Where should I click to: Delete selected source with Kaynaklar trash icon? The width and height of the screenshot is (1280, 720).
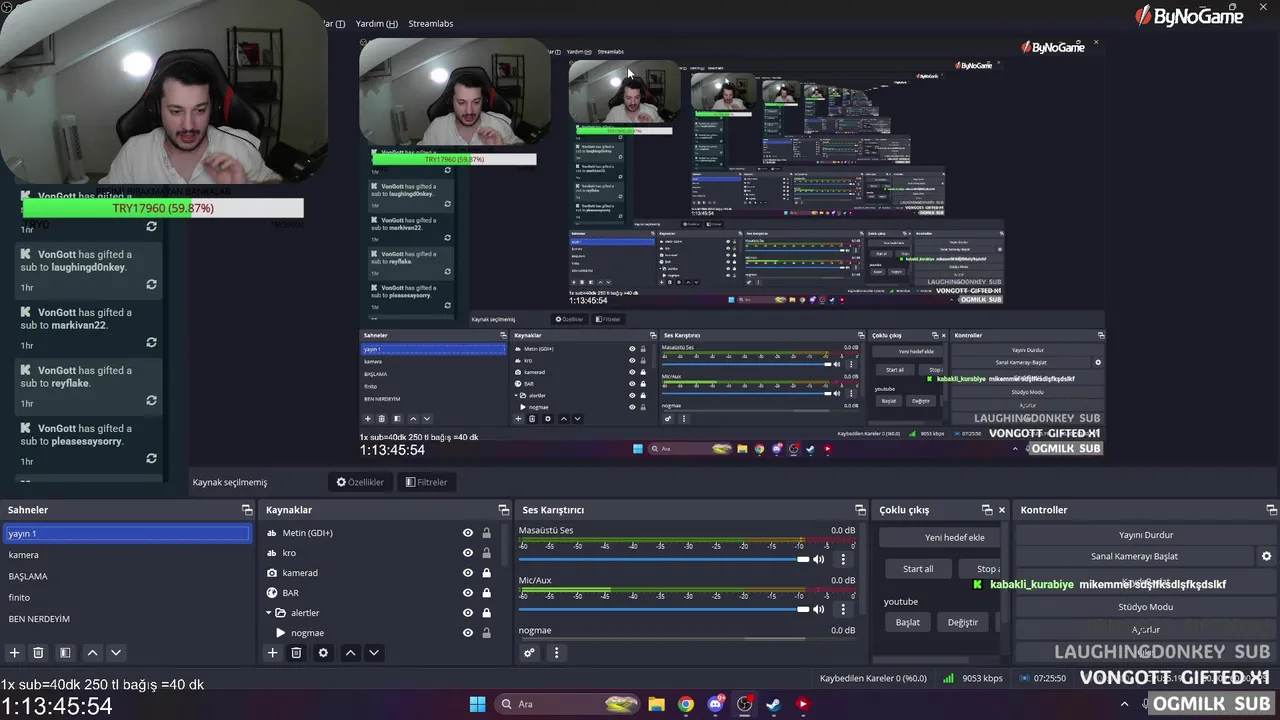[x=296, y=653]
